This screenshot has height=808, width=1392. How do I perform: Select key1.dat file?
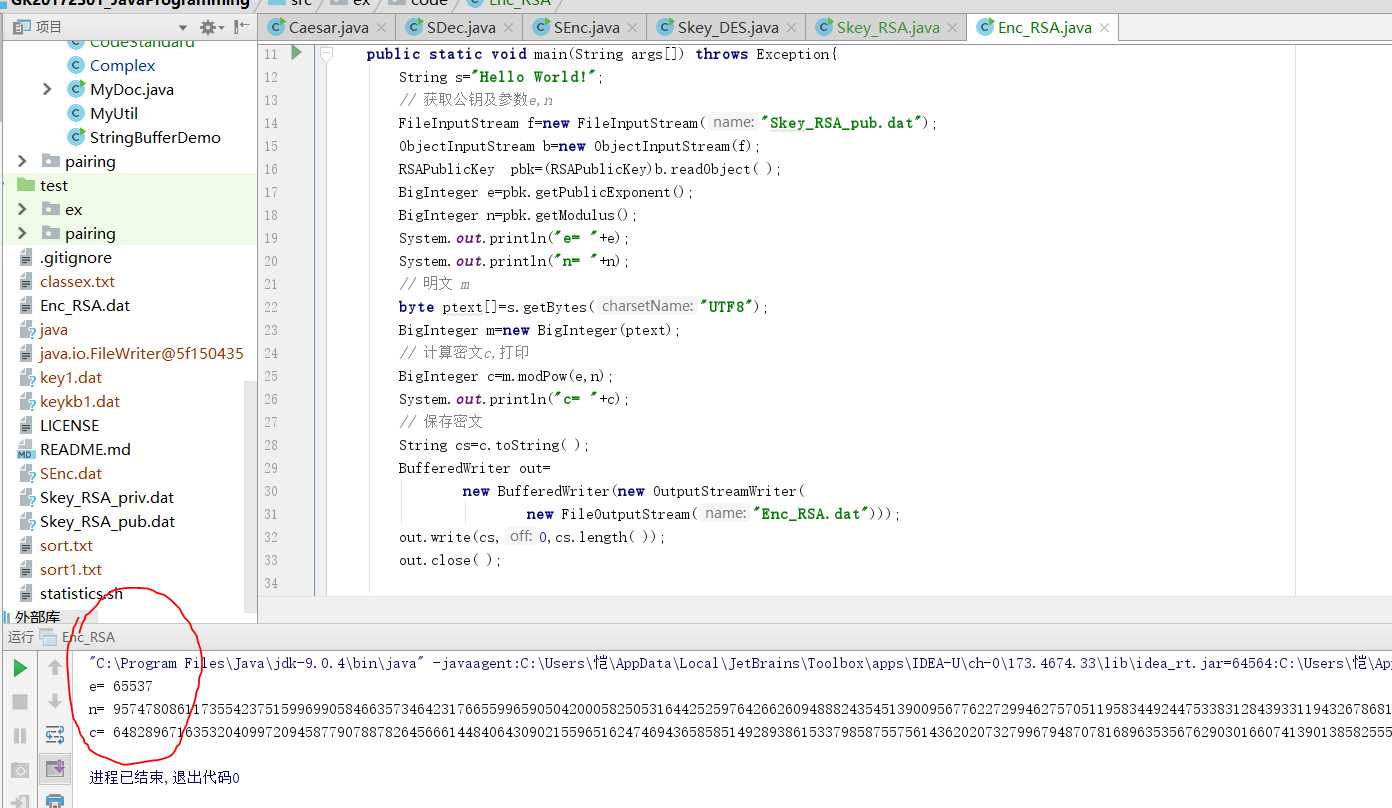click(x=71, y=377)
